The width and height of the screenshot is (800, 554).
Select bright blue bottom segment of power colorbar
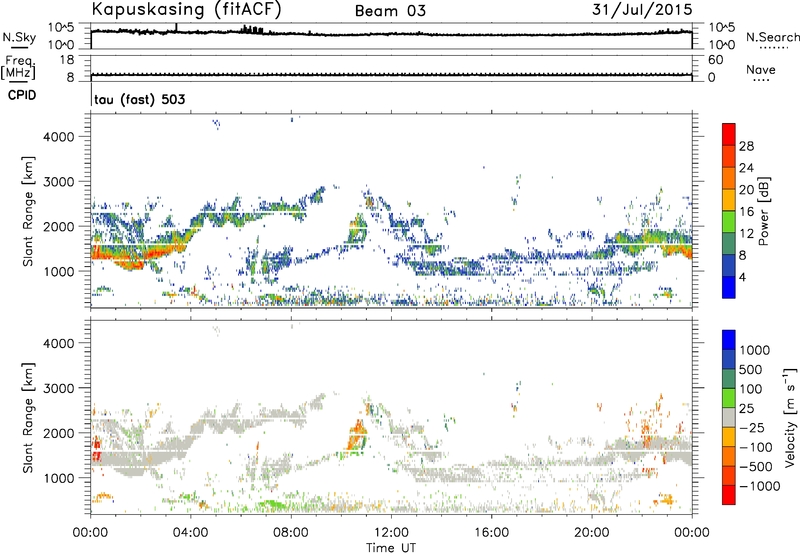[729, 287]
